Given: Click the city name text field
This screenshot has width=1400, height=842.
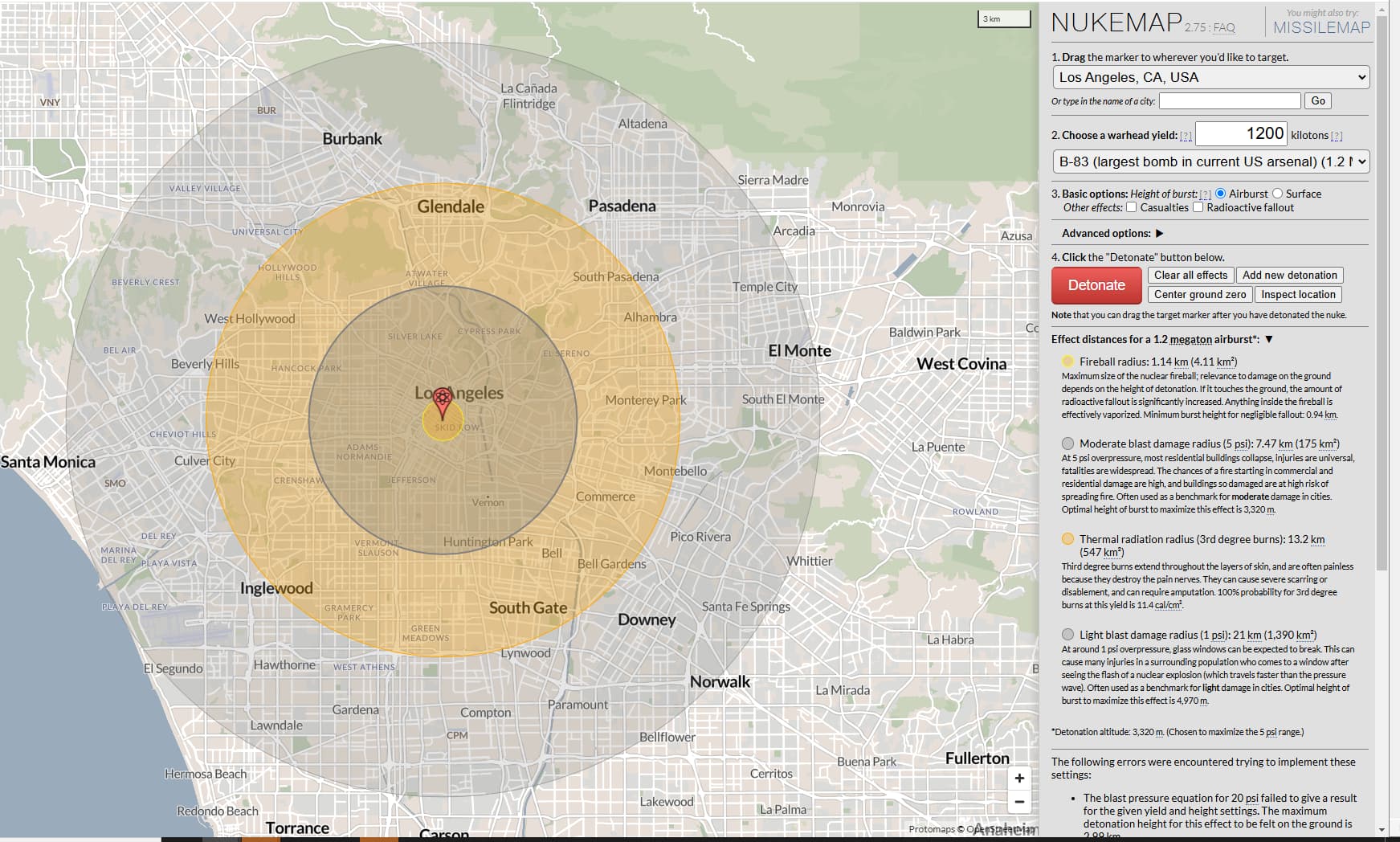Looking at the screenshot, I should coord(1229,100).
